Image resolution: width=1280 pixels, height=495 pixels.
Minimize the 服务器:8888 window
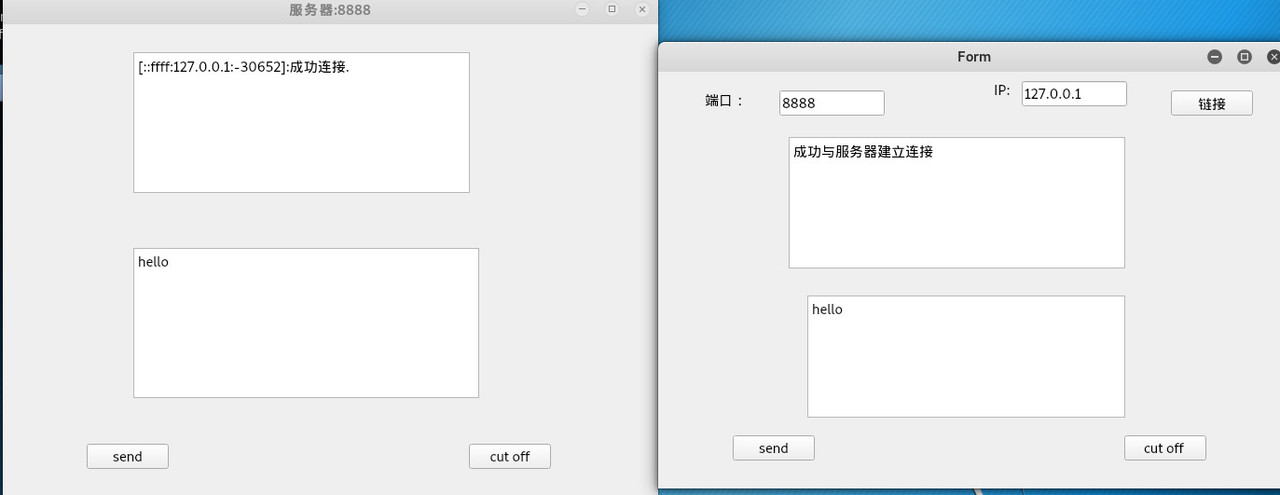[582, 9]
